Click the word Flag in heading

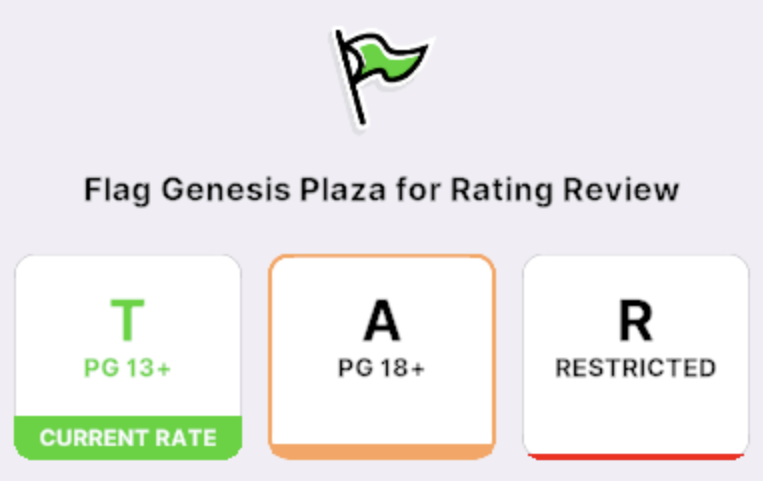[x=112, y=189]
